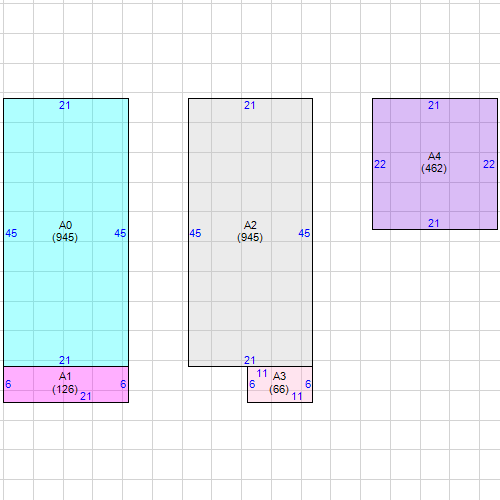The width and height of the screenshot is (500, 500).
Task: Click the "(945)" area value inside A0
Action: (65, 237)
